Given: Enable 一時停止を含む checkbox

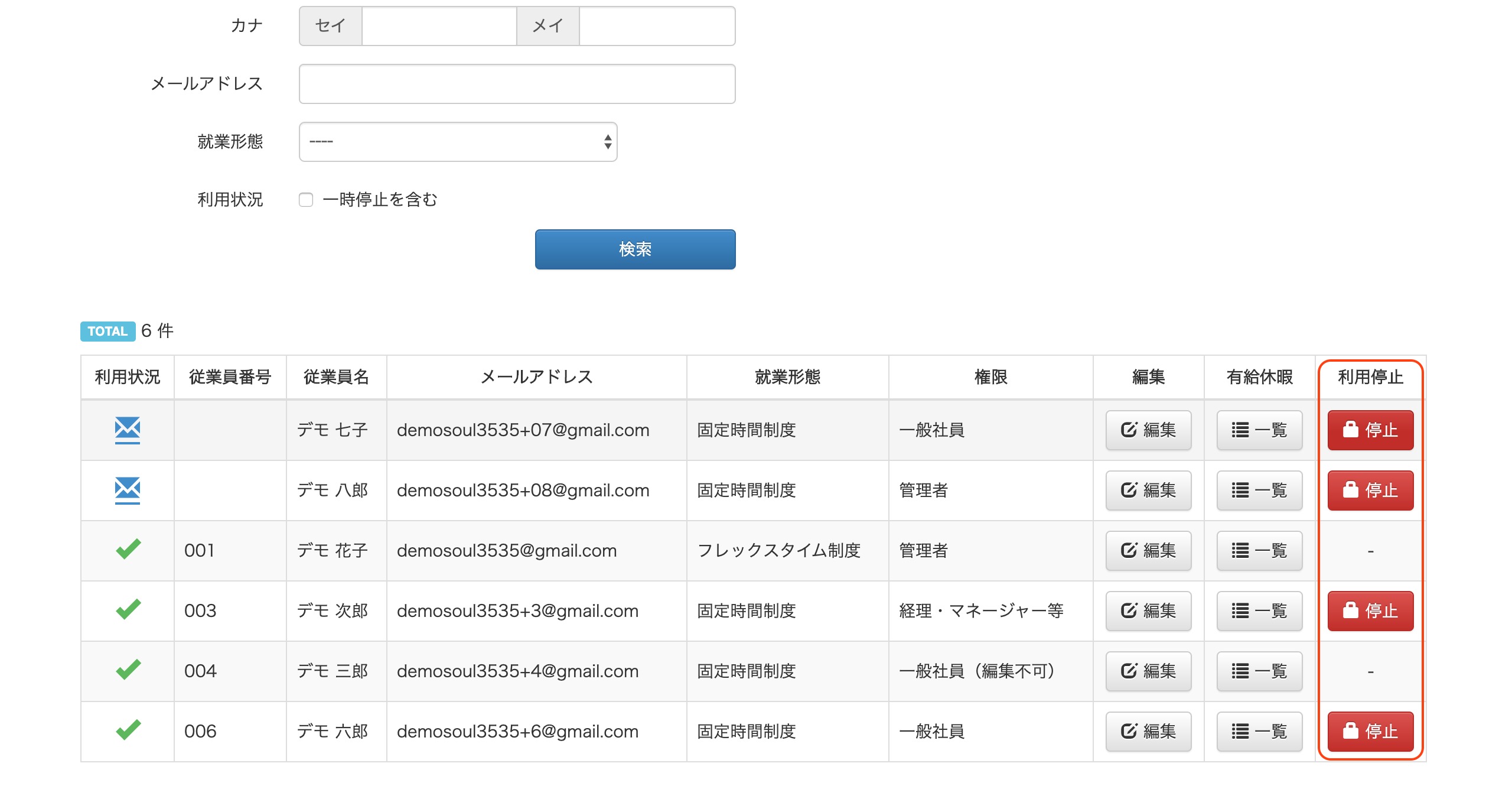Looking at the screenshot, I should click(306, 200).
